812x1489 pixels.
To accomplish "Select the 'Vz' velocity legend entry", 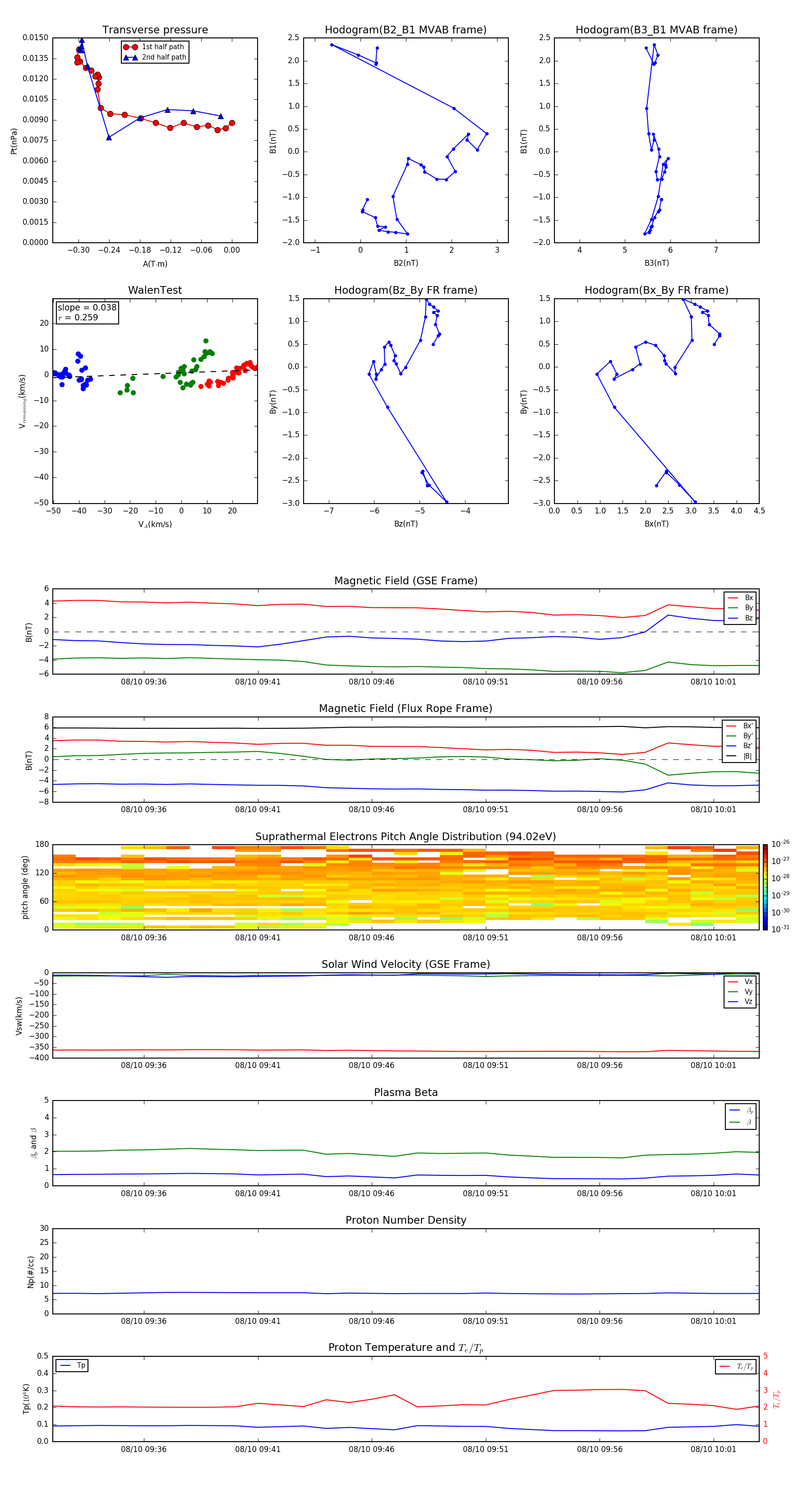I will tap(741, 1001).
